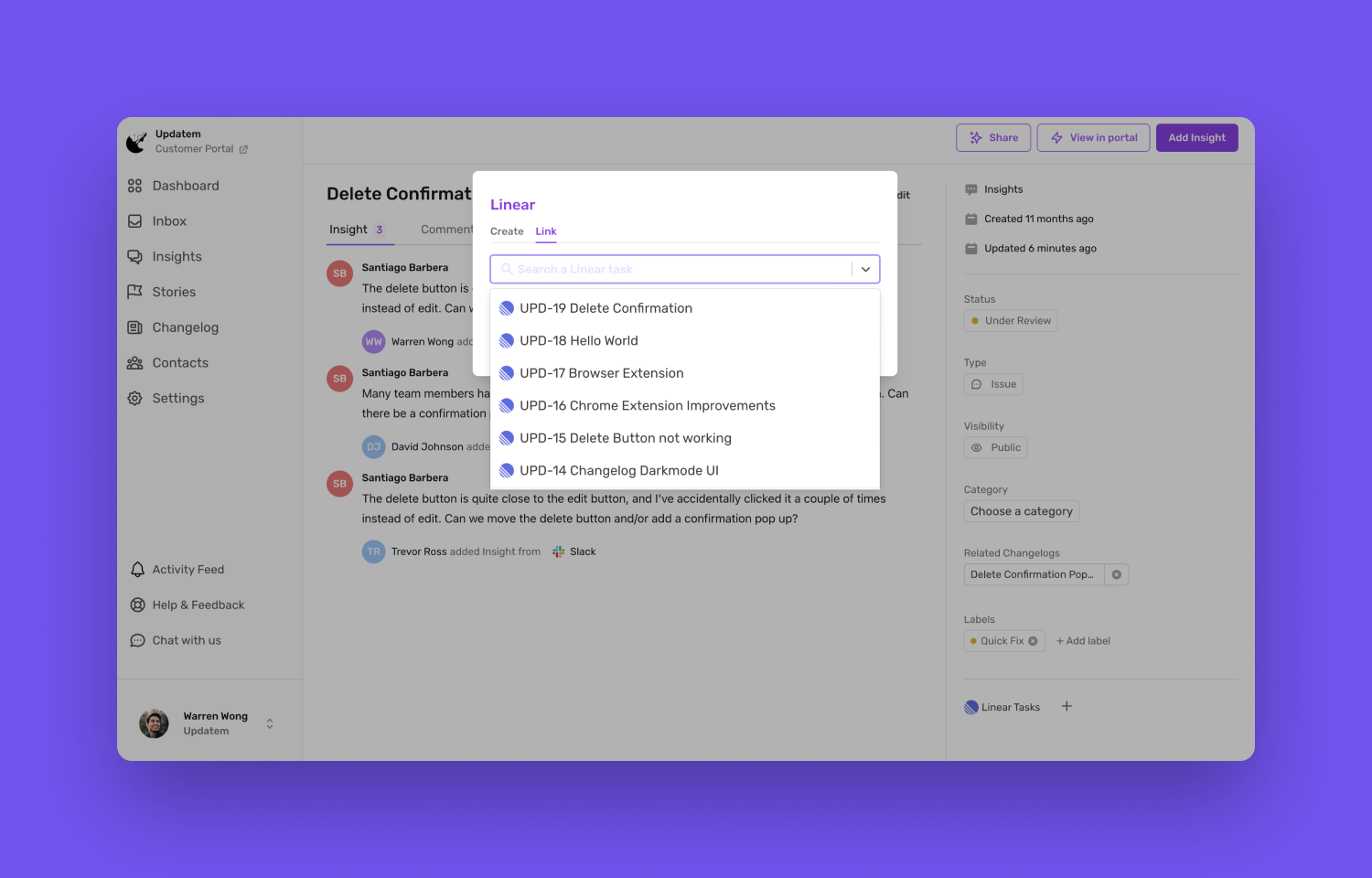Screen dimensions: 1372x878
Task: Open Help & Feedback lifebuoy icon
Action: (137, 605)
